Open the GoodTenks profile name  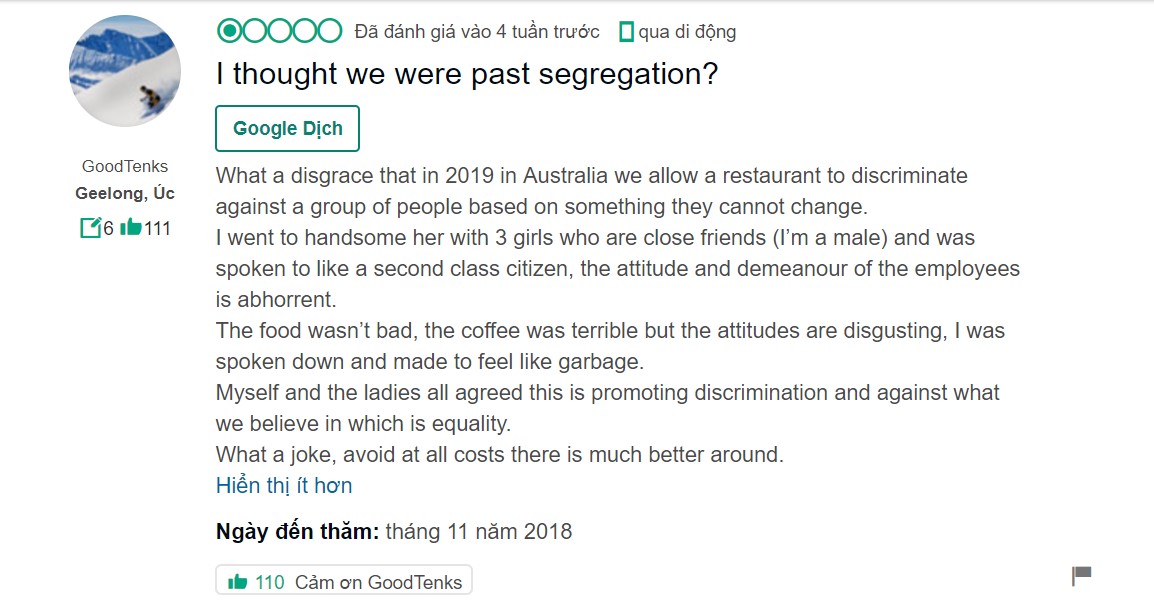pyautogui.click(x=125, y=166)
